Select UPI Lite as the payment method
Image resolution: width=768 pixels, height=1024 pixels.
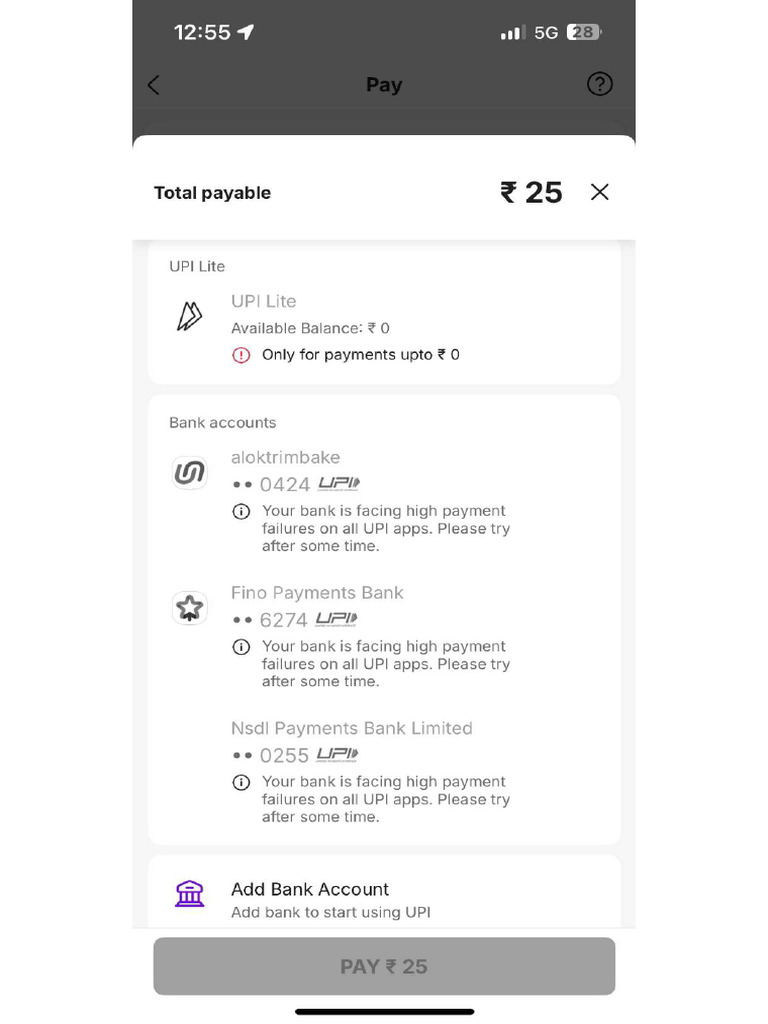pos(264,301)
